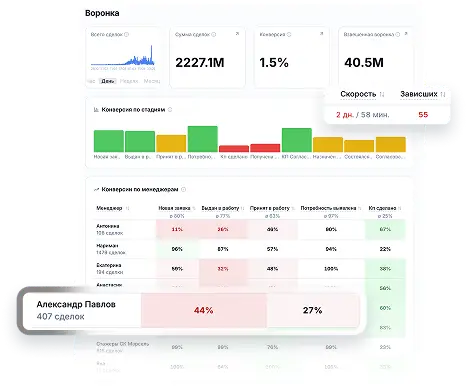Click Нариман's Новая заявка cell
Image resolution: width=468 pixels, height=389 pixels.
[177, 249]
